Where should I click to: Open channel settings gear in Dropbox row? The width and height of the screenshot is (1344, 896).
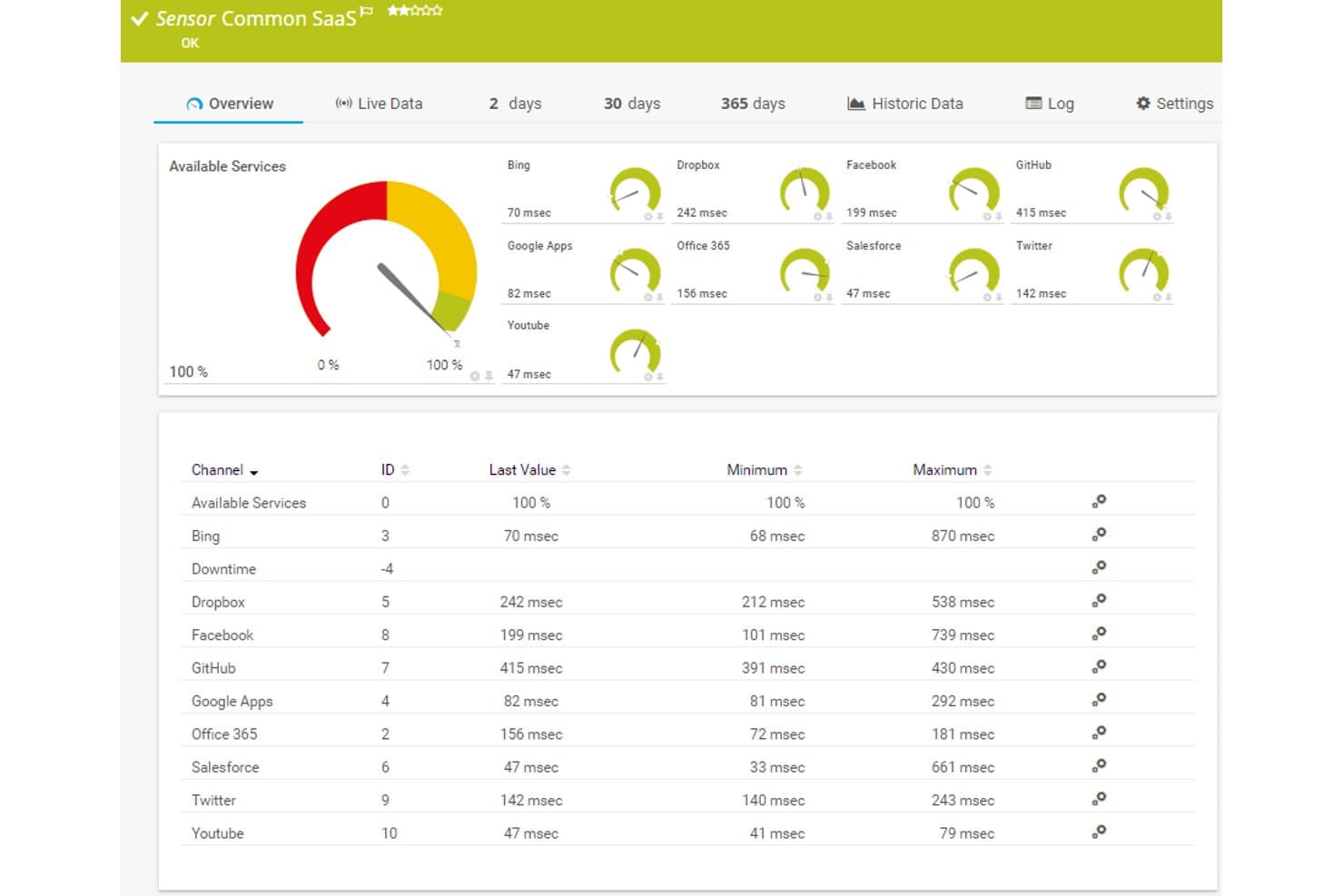pyautogui.click(x=1099, y=600)
